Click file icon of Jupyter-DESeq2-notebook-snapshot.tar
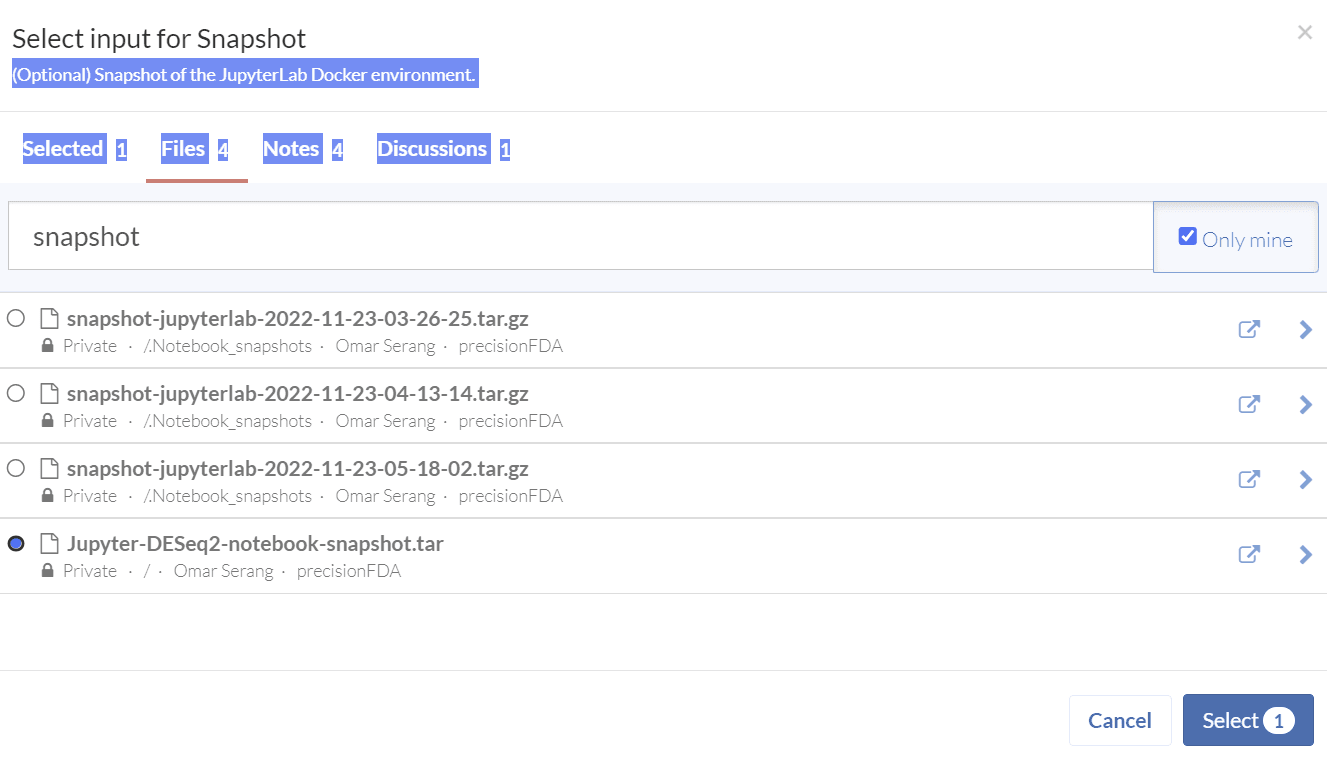The width and height of the screenshot is (1327, 762). [49, 544]
